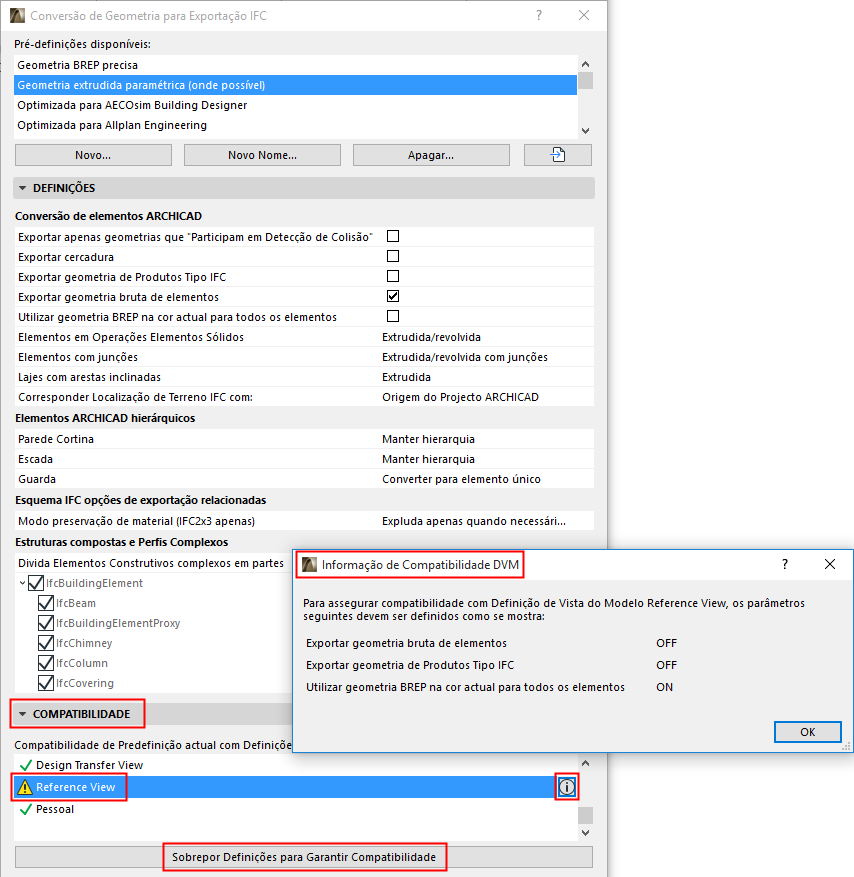Select the Pessoal compatibility row
Viewport: 854px width, 877px height.
click(295, 809)
